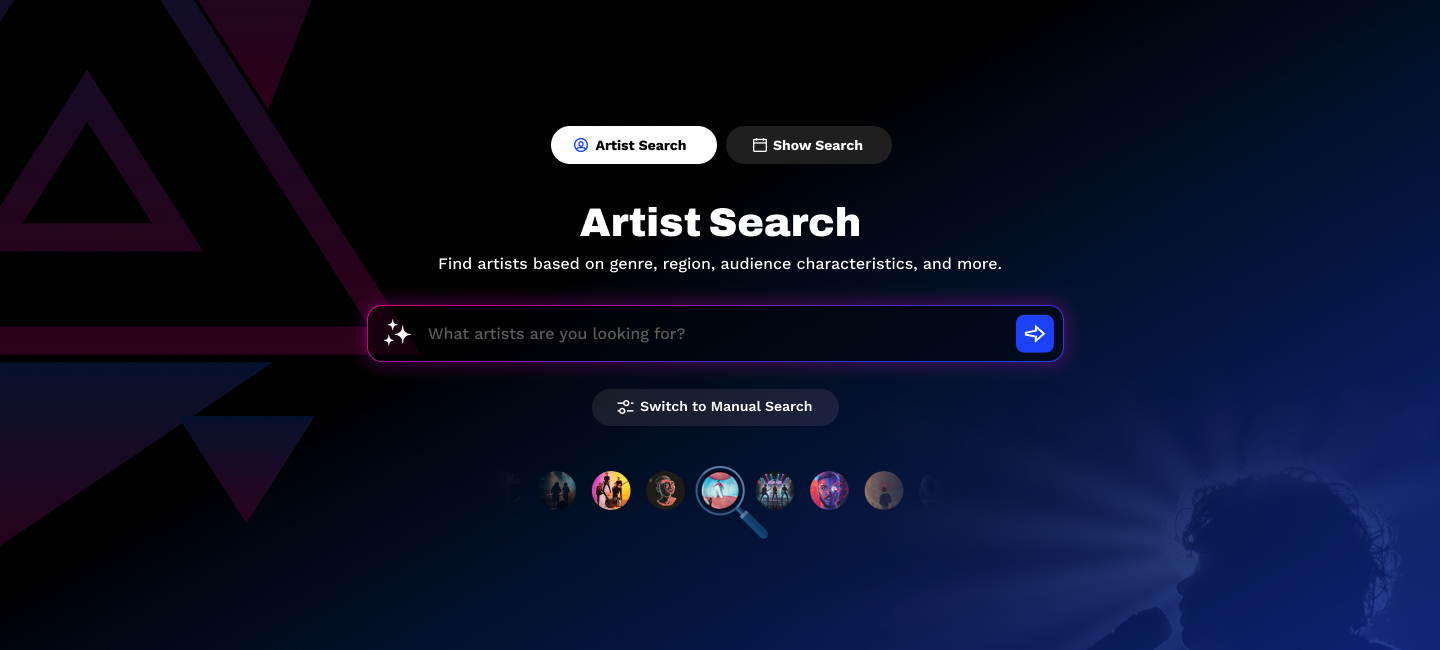The width and height of the screenshot is (1440, 650).
Task: Click the calendar icon on Show Search
Action: click(x=760, y=145)
